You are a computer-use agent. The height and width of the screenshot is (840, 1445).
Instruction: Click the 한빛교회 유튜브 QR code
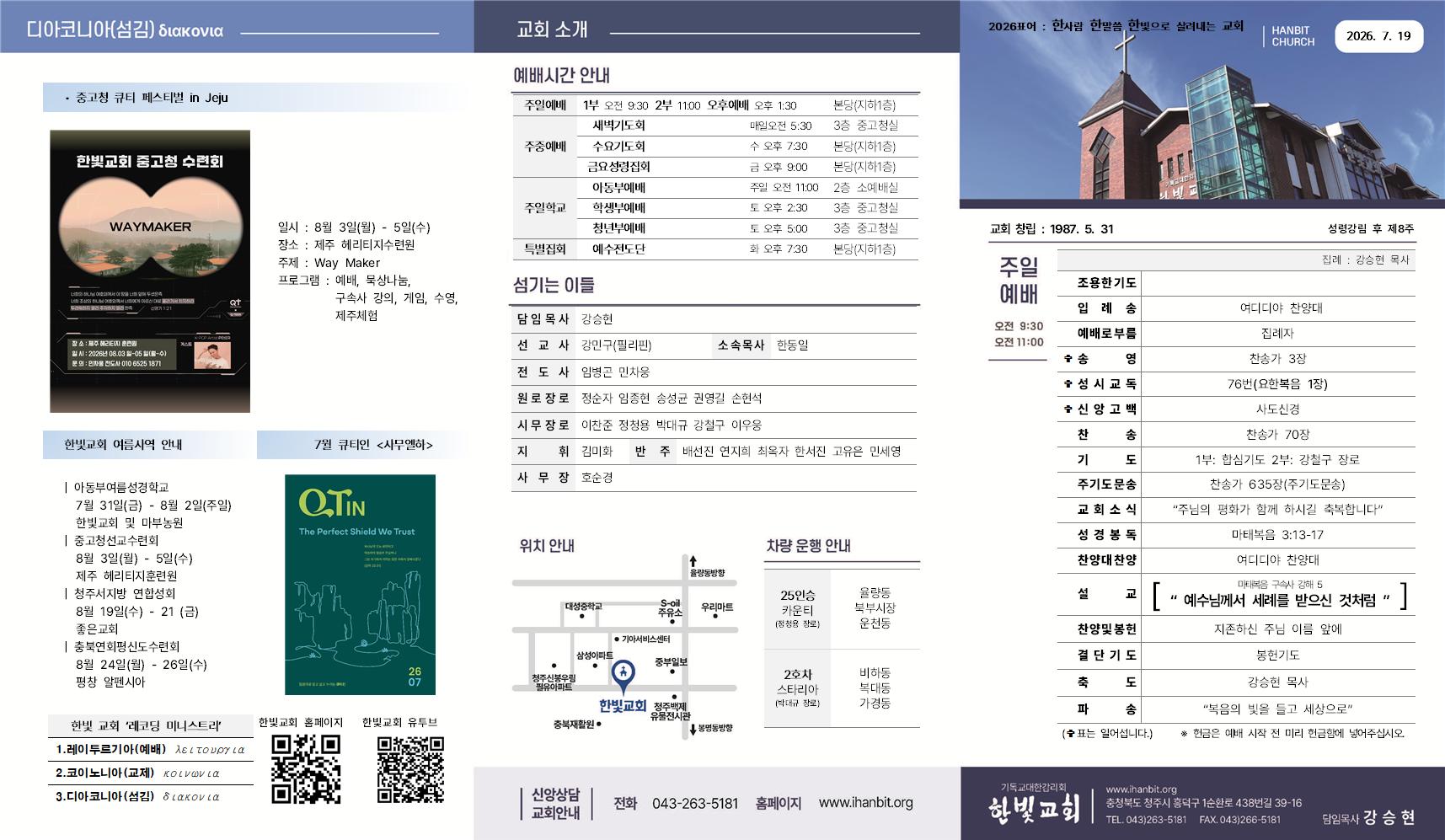click(x=410, y=769)
